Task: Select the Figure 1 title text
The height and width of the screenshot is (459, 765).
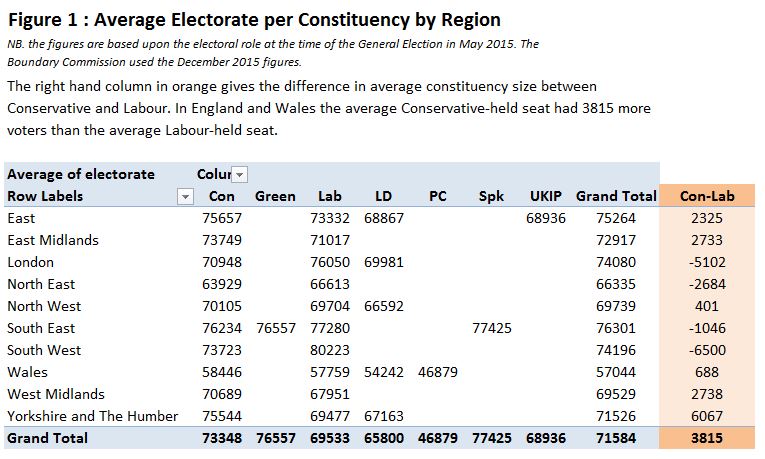Action: click(x=254, y=20)
